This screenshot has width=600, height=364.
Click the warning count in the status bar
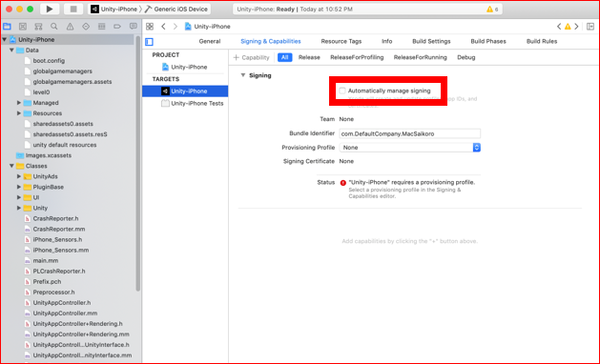(492, 9)
